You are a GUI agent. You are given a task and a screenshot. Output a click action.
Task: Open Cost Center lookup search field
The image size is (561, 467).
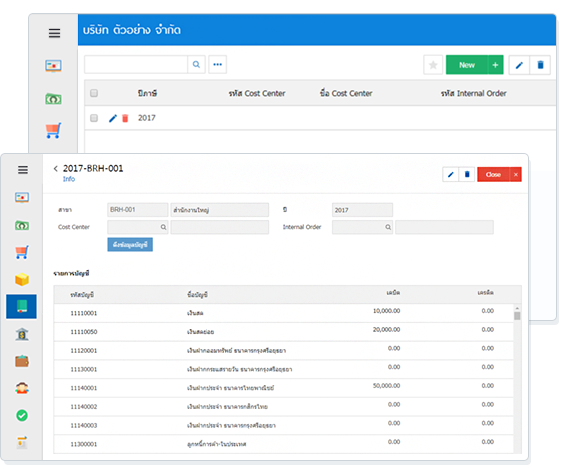coord(138,227)
